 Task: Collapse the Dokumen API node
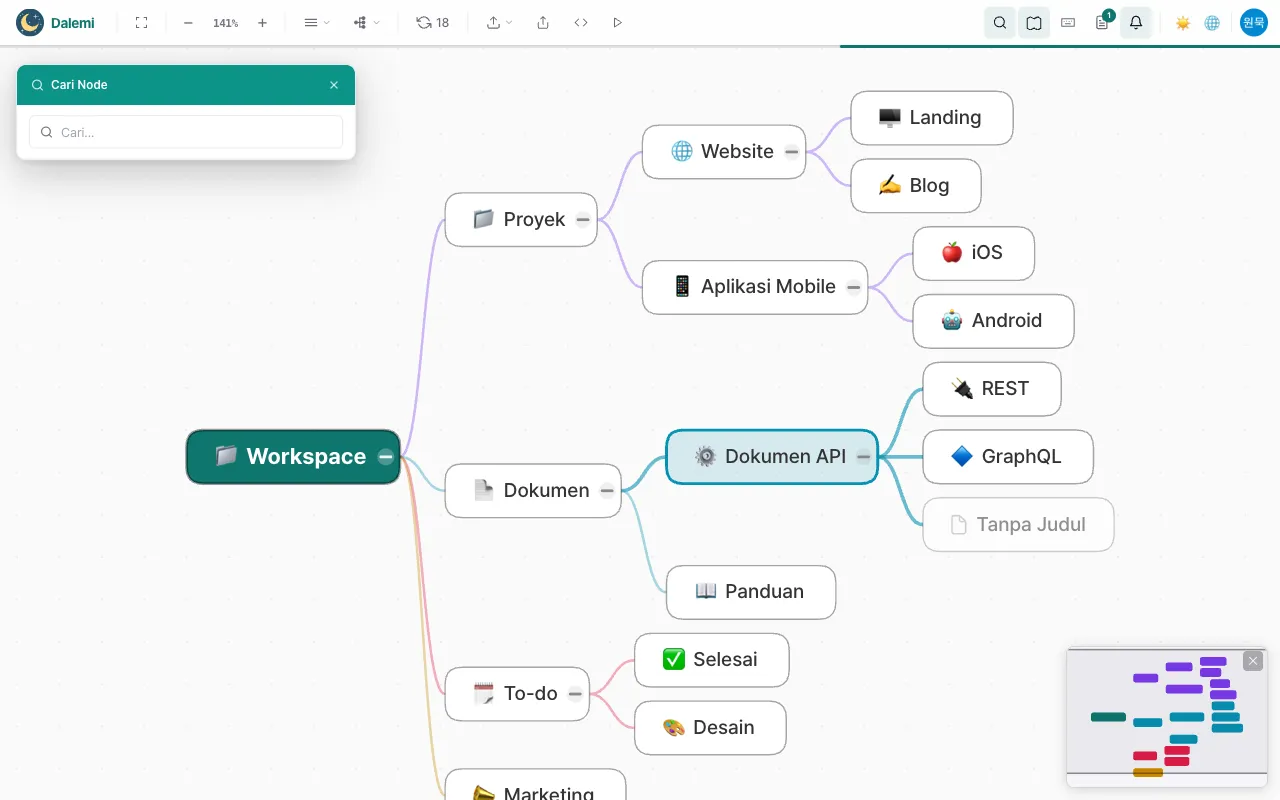(x=864, y=457)
